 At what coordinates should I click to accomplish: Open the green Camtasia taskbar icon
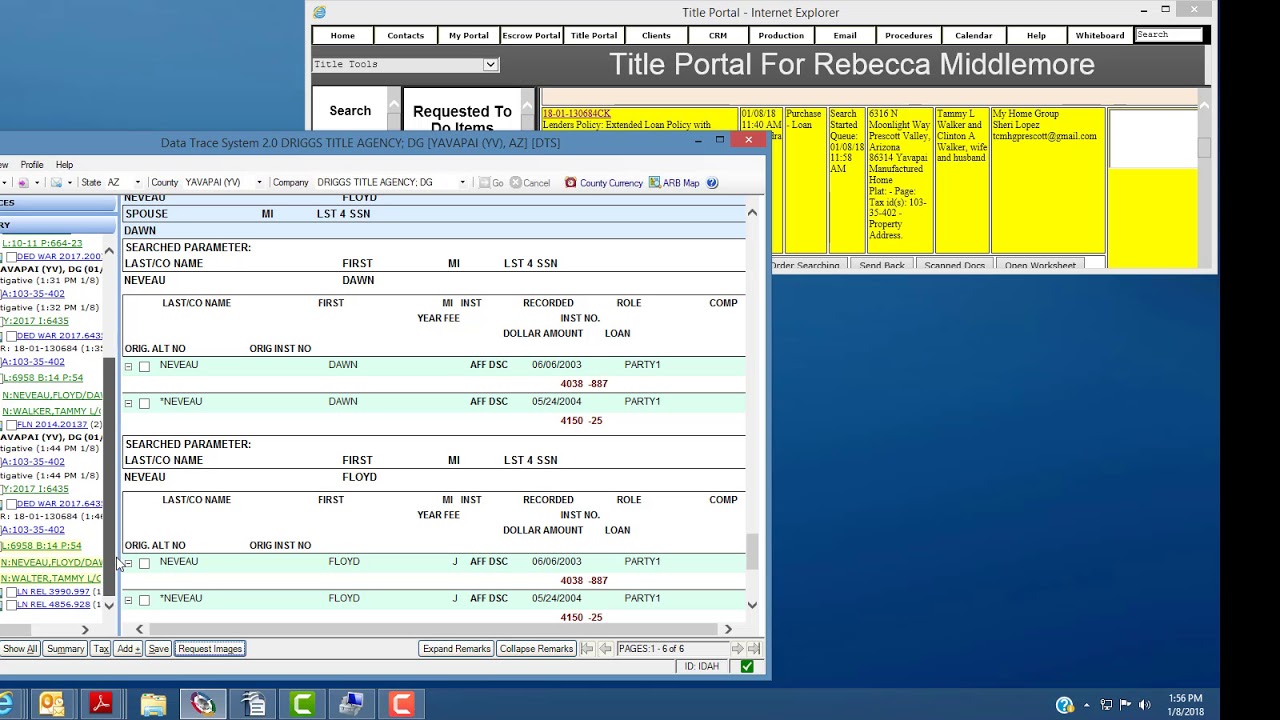[x=302, y=704]
